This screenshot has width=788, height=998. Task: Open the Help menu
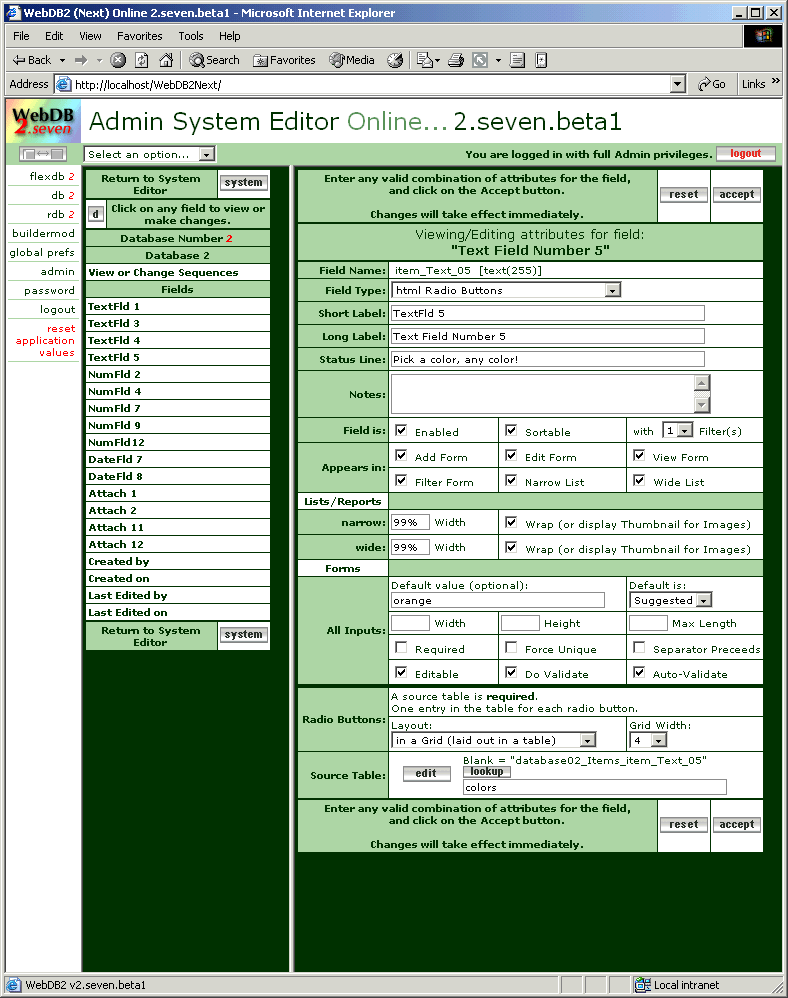click(x=230, y=36)
